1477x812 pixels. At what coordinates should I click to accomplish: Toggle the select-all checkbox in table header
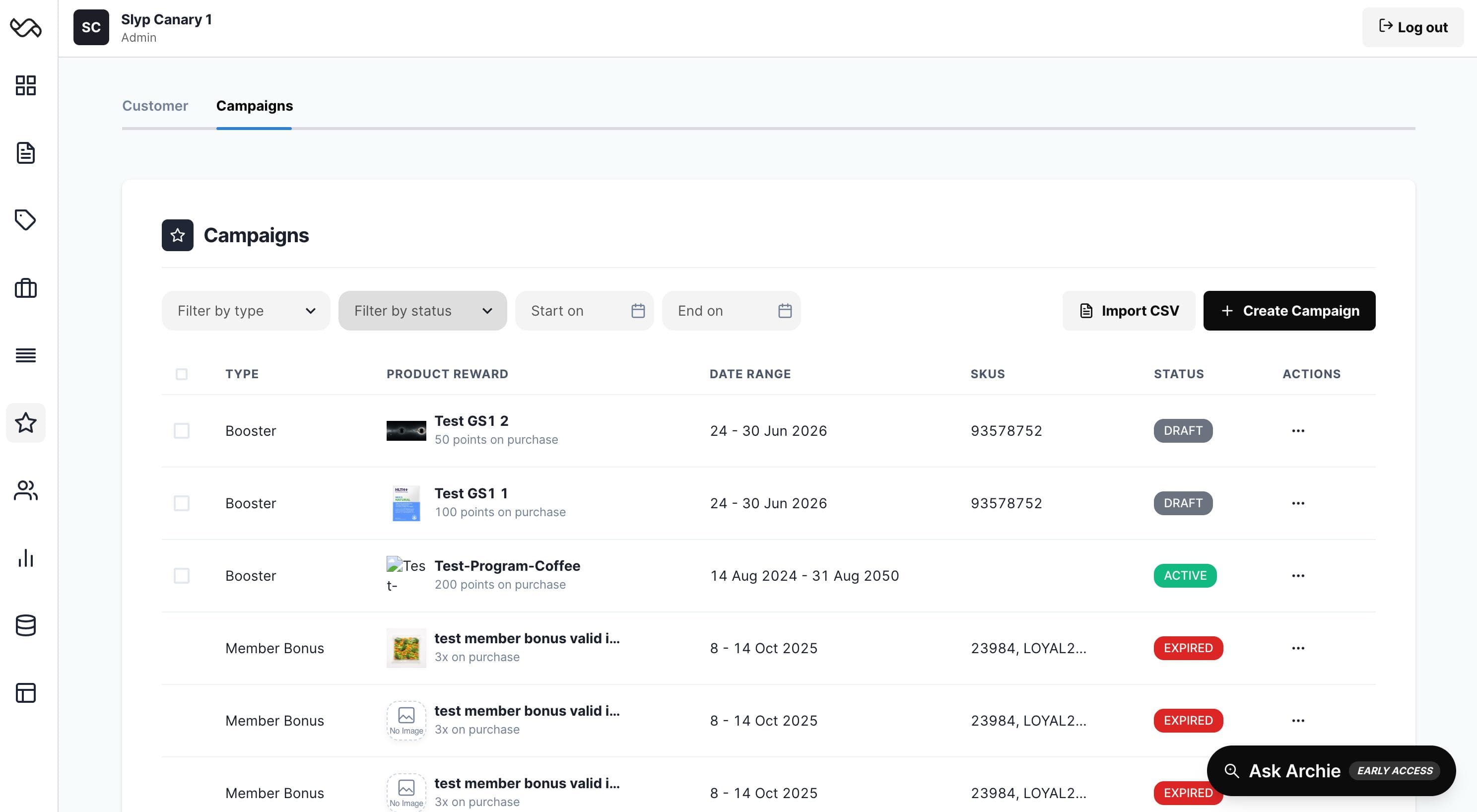click(x=182, y=374)
